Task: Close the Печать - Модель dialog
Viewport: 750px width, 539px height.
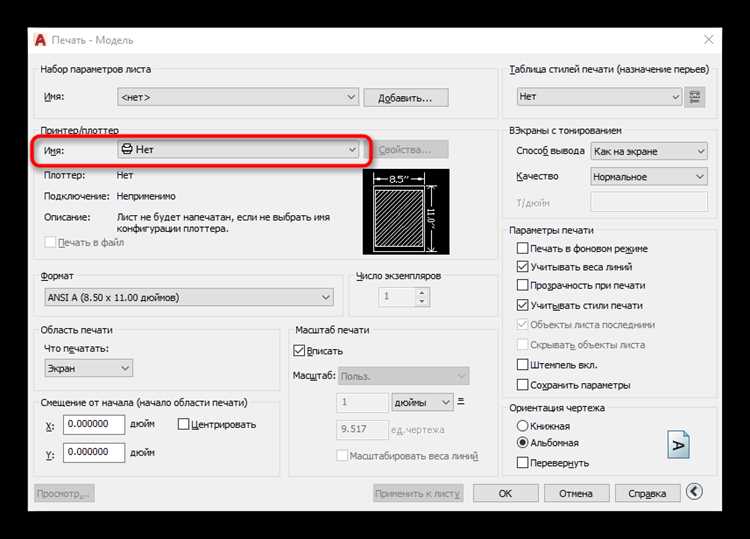Action: (708, 40)
